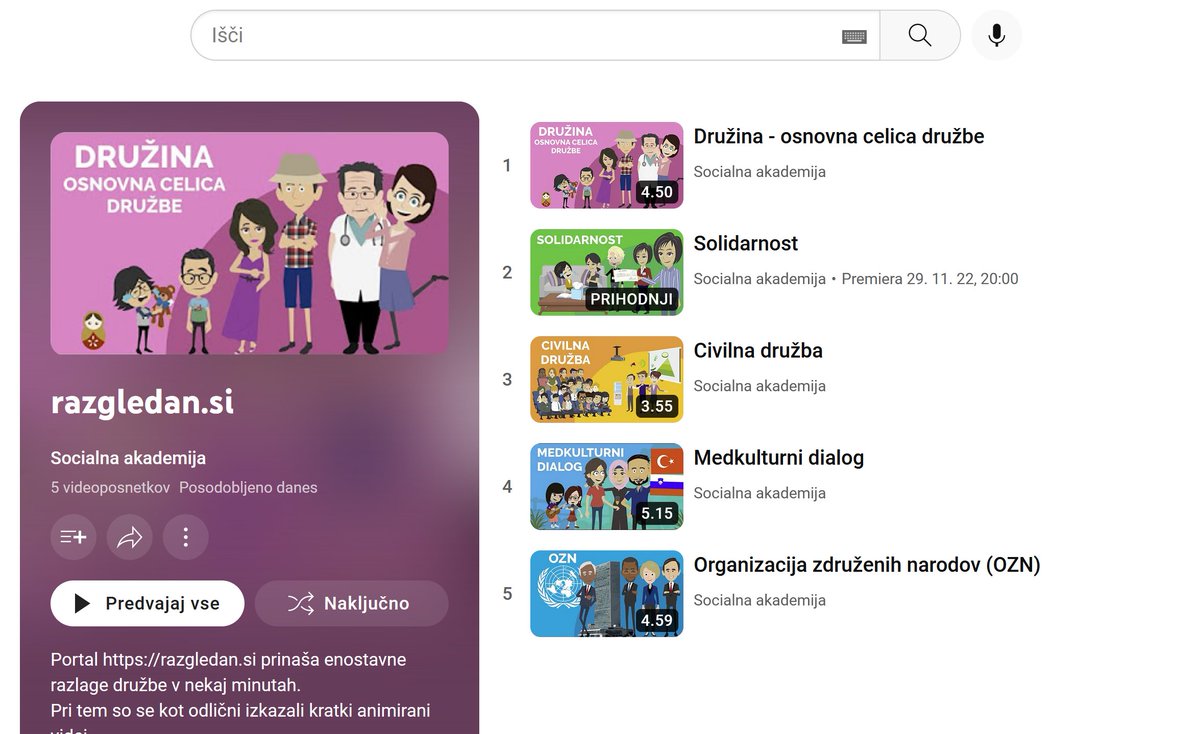Start voice search with microphone icon

(x=996, y=35)
